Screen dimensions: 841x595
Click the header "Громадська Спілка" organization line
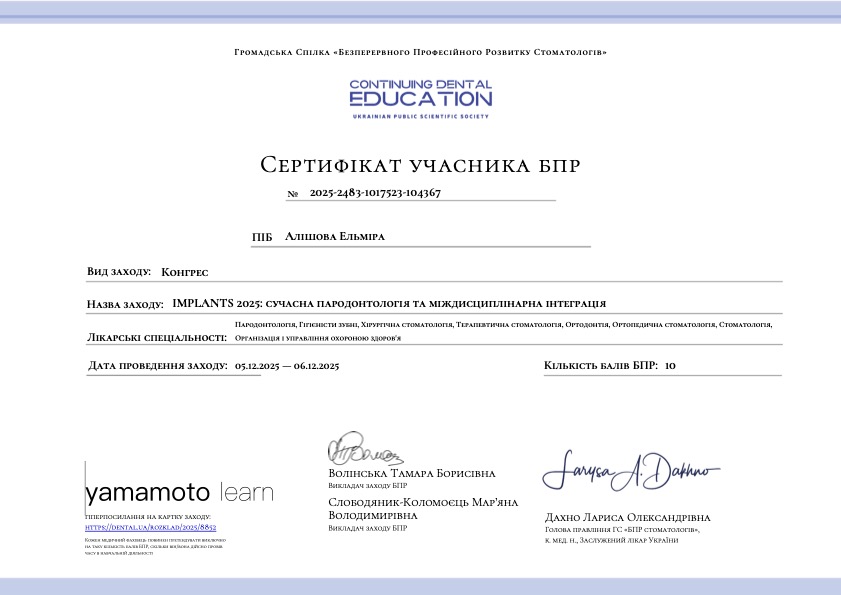[420, 52]
